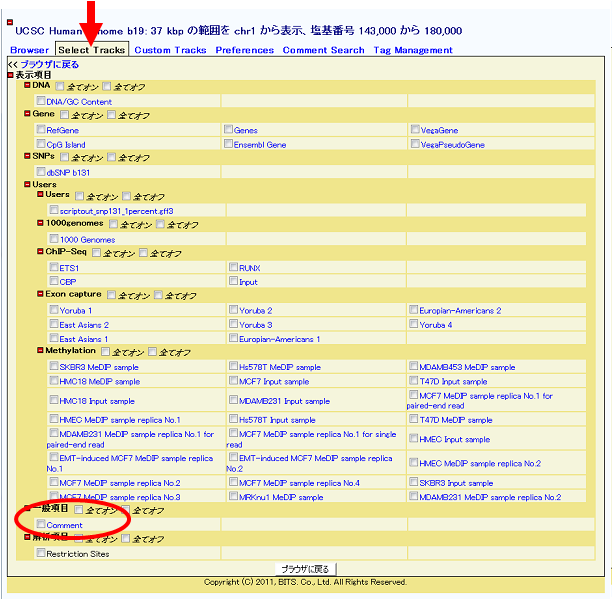
Task: Open the Preferences tab
Action: (x=245, y=50)
